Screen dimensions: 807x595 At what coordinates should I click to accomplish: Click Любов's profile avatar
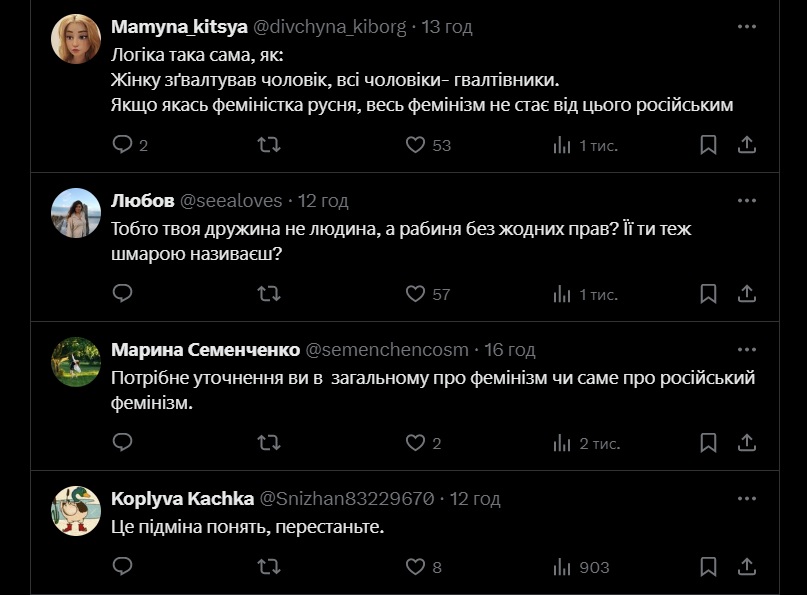(76, 213)
